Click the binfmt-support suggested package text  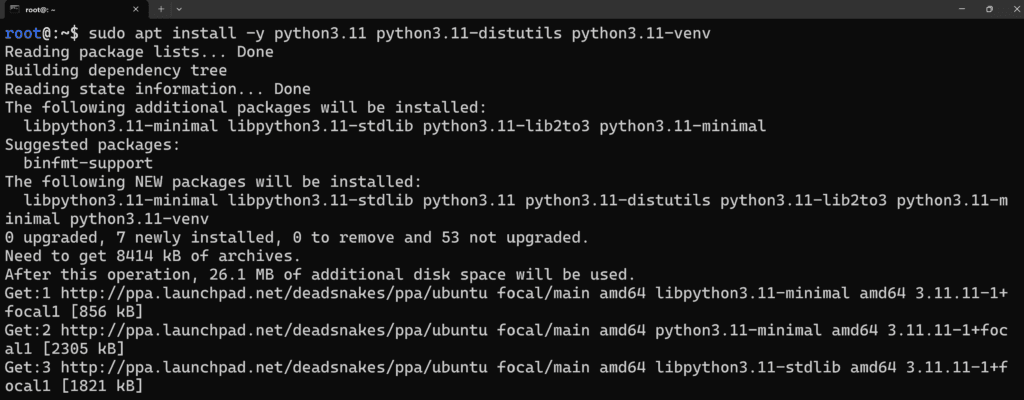[88, 163]
